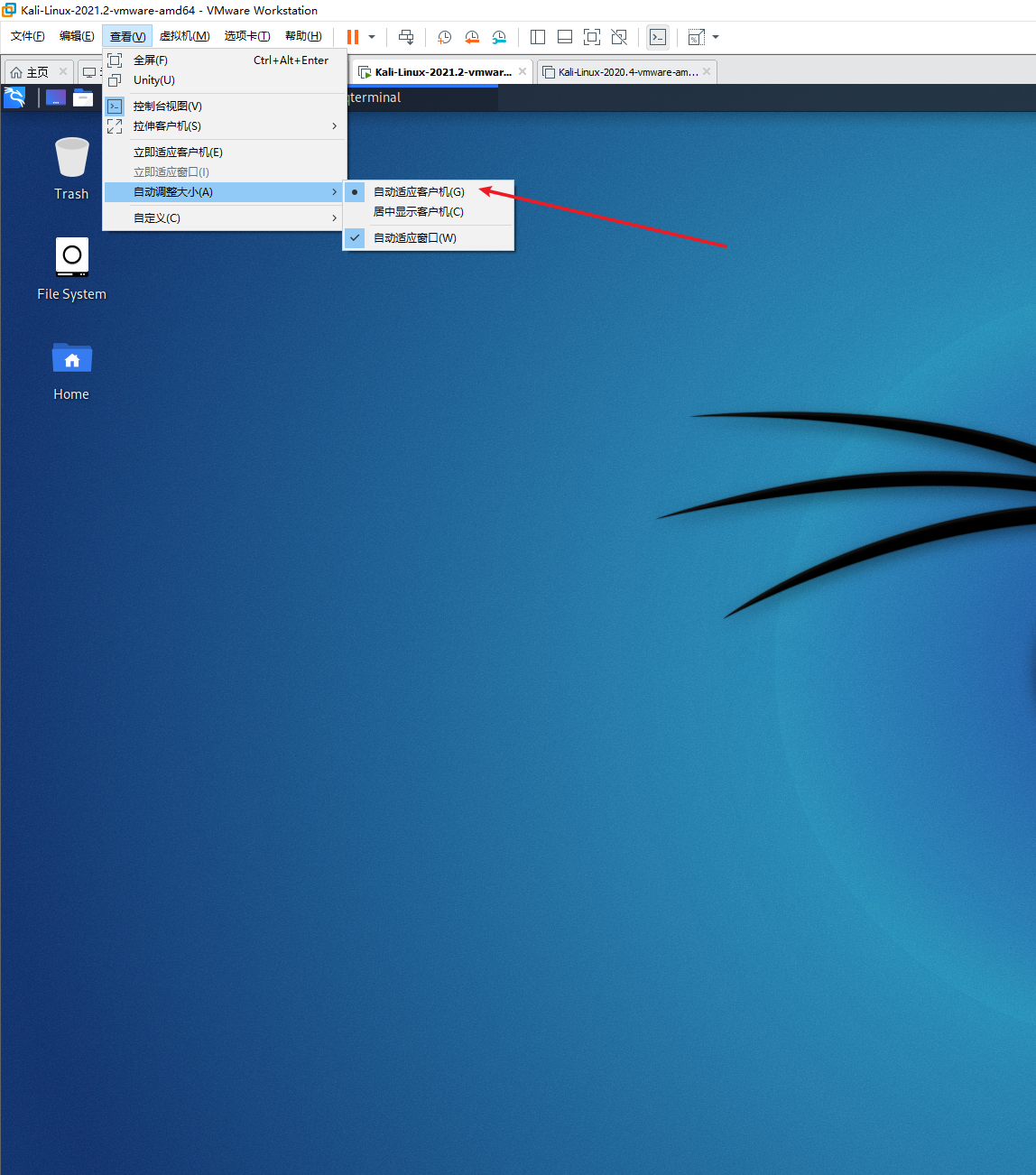
Task: Click the purple desktop icon in Kali panel
Action: (x=56, y=97)
